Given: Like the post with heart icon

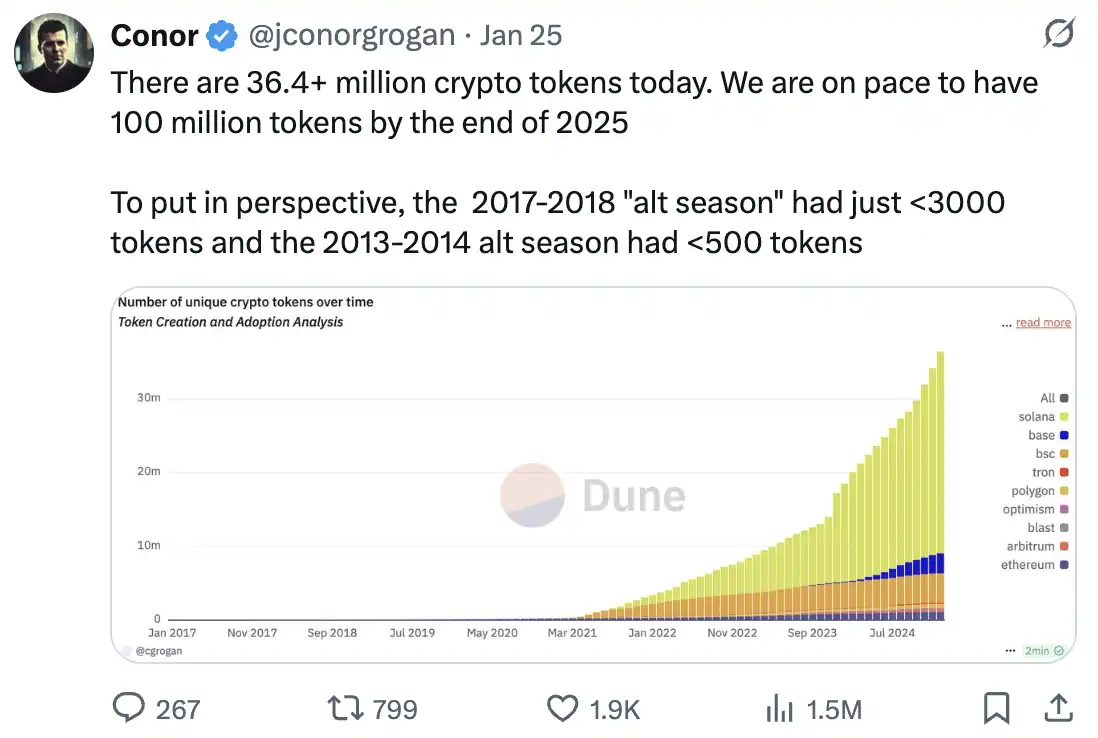Looking at the screenshot, I should point(563,708).
